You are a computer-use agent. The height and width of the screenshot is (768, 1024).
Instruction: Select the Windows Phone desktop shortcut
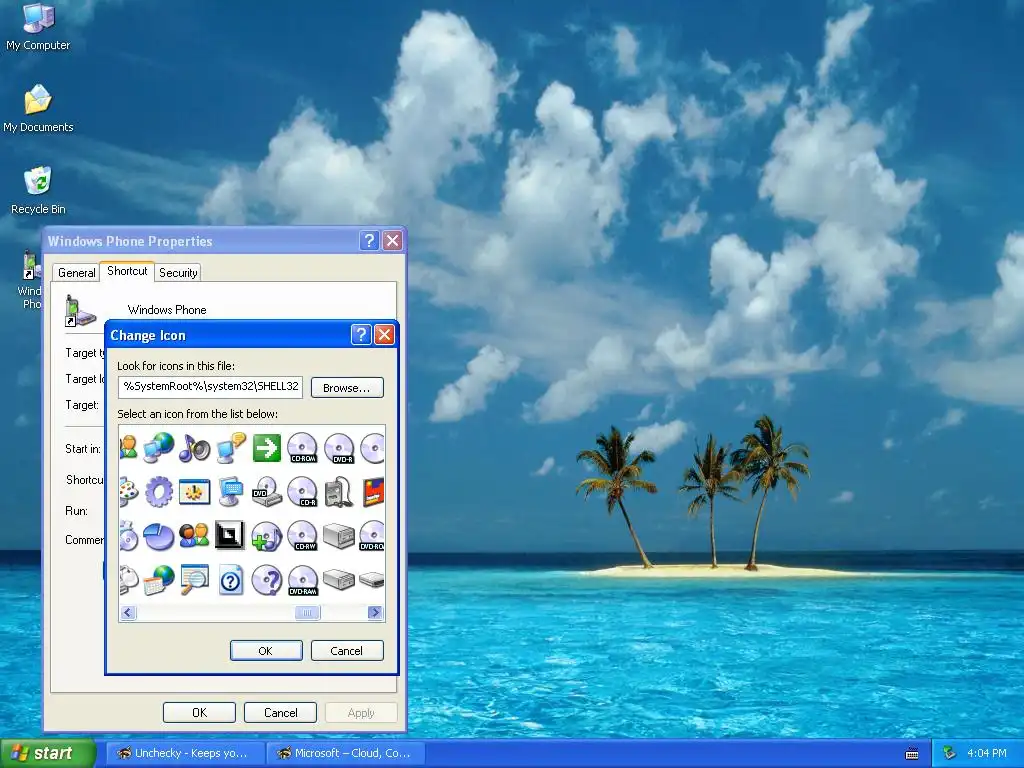pyautogui.click(x=30, y=281)
